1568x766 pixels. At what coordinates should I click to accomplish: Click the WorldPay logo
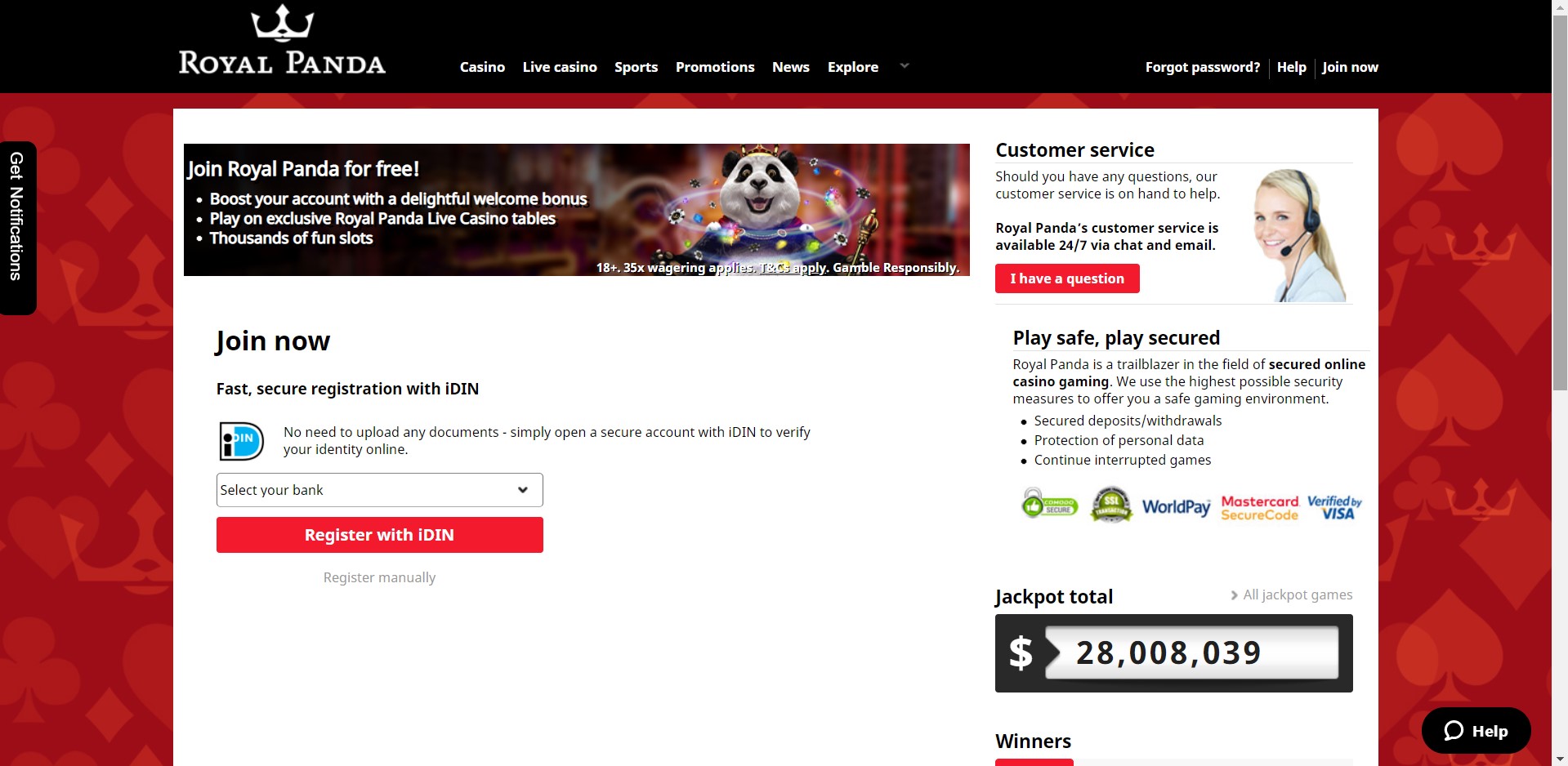click(x=1176, y=507)
